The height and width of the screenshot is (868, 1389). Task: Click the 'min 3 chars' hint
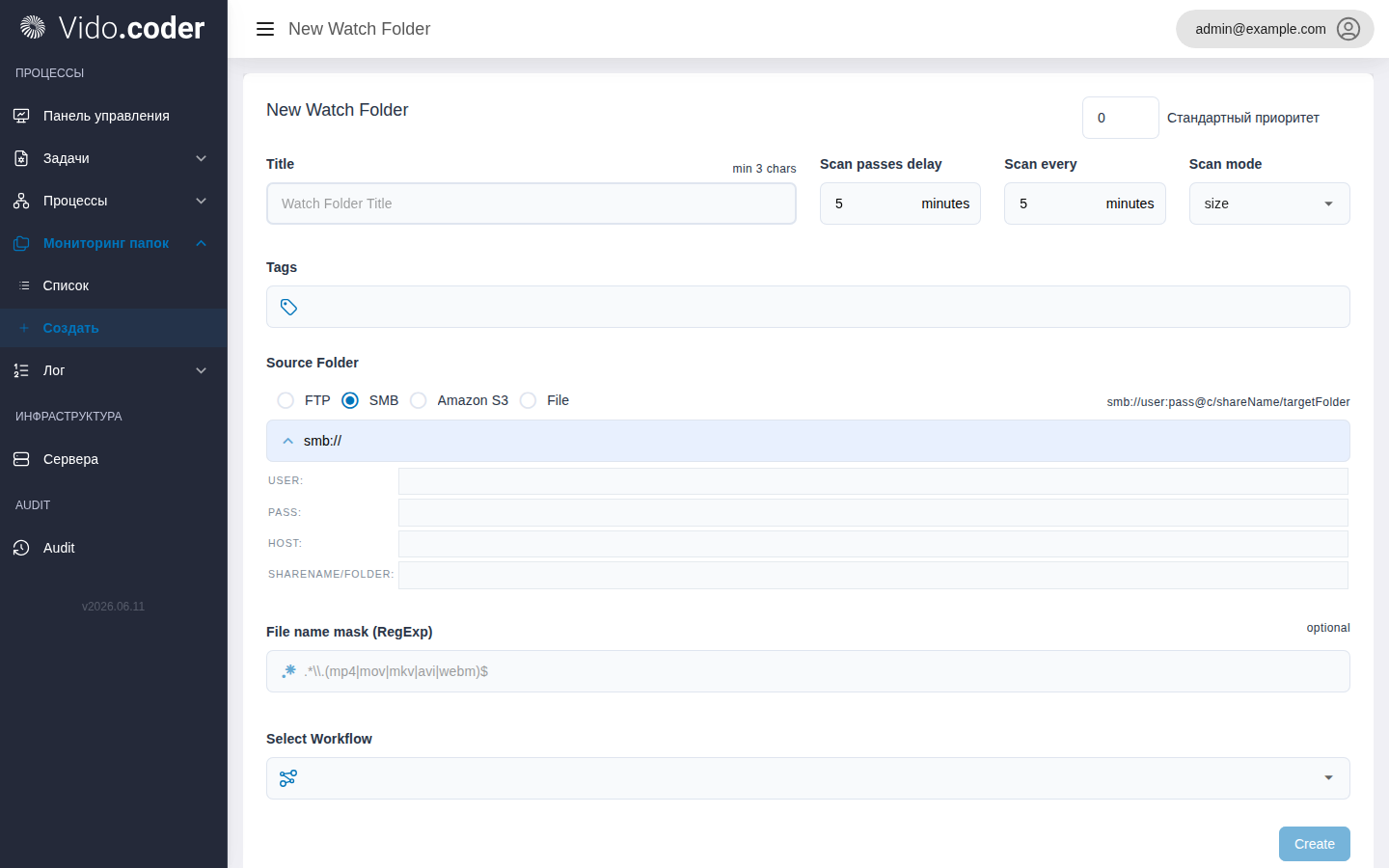pyautogui.click(x=764, y=169)
